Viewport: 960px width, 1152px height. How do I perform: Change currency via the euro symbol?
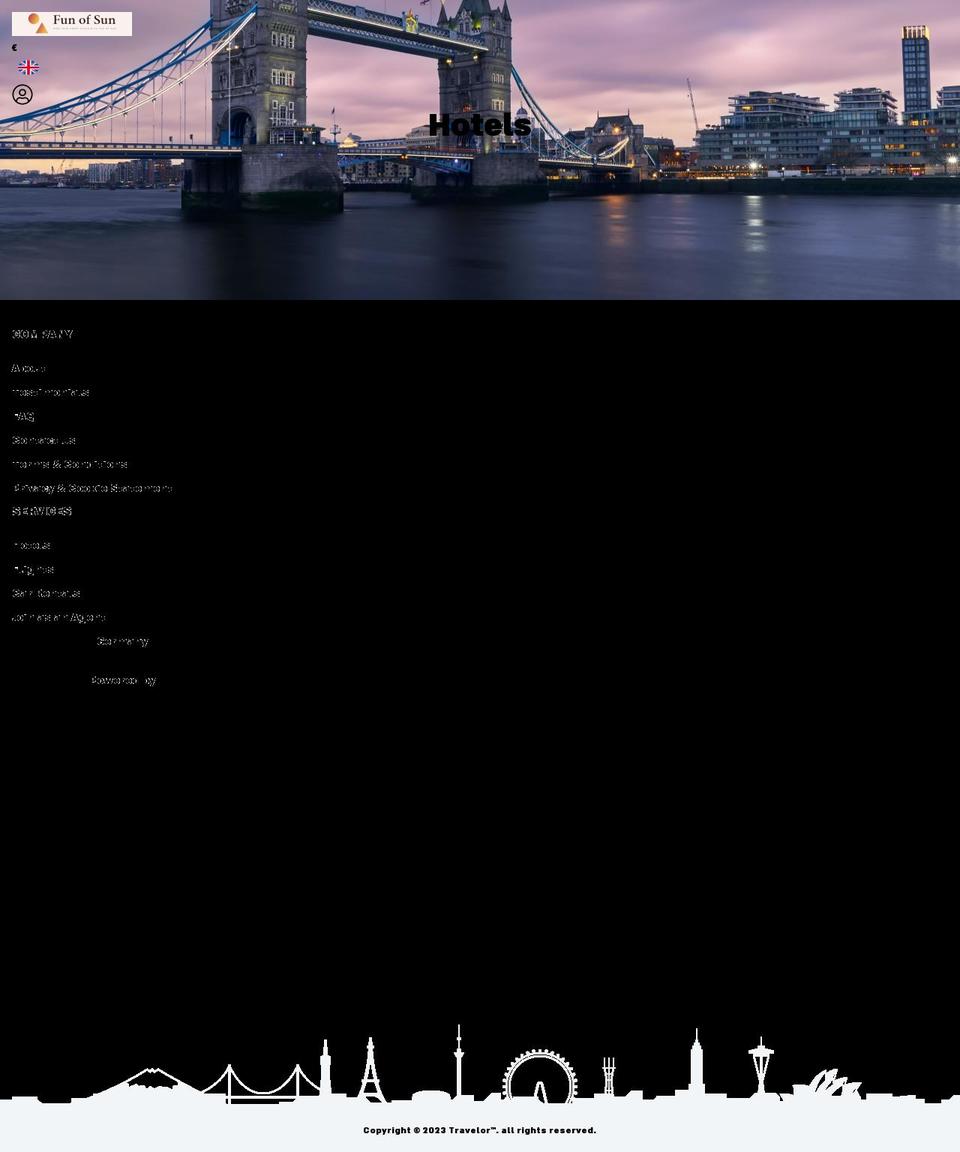[x=14, y=48]
